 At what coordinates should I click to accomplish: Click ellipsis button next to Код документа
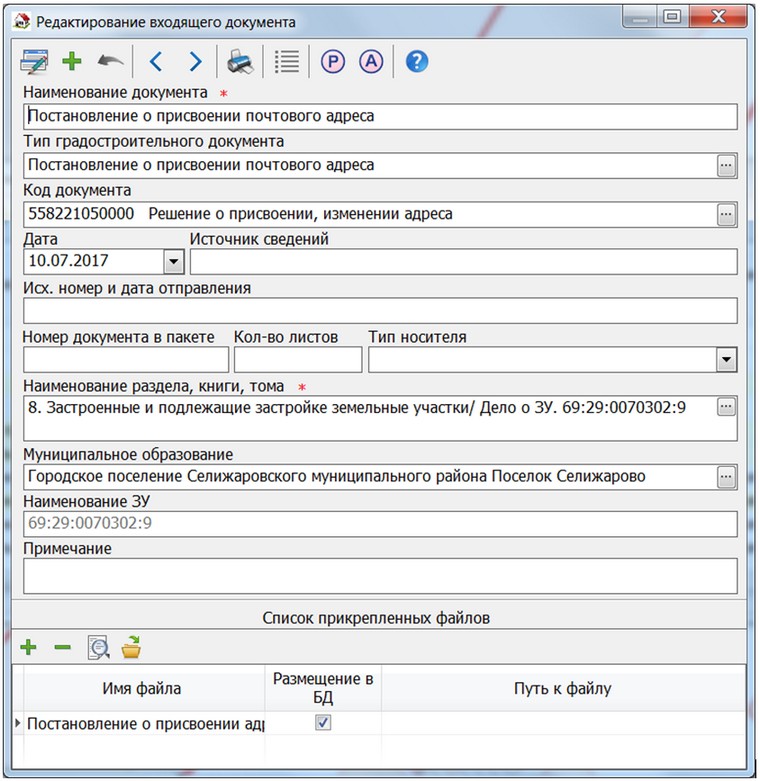tap(726, 214)
